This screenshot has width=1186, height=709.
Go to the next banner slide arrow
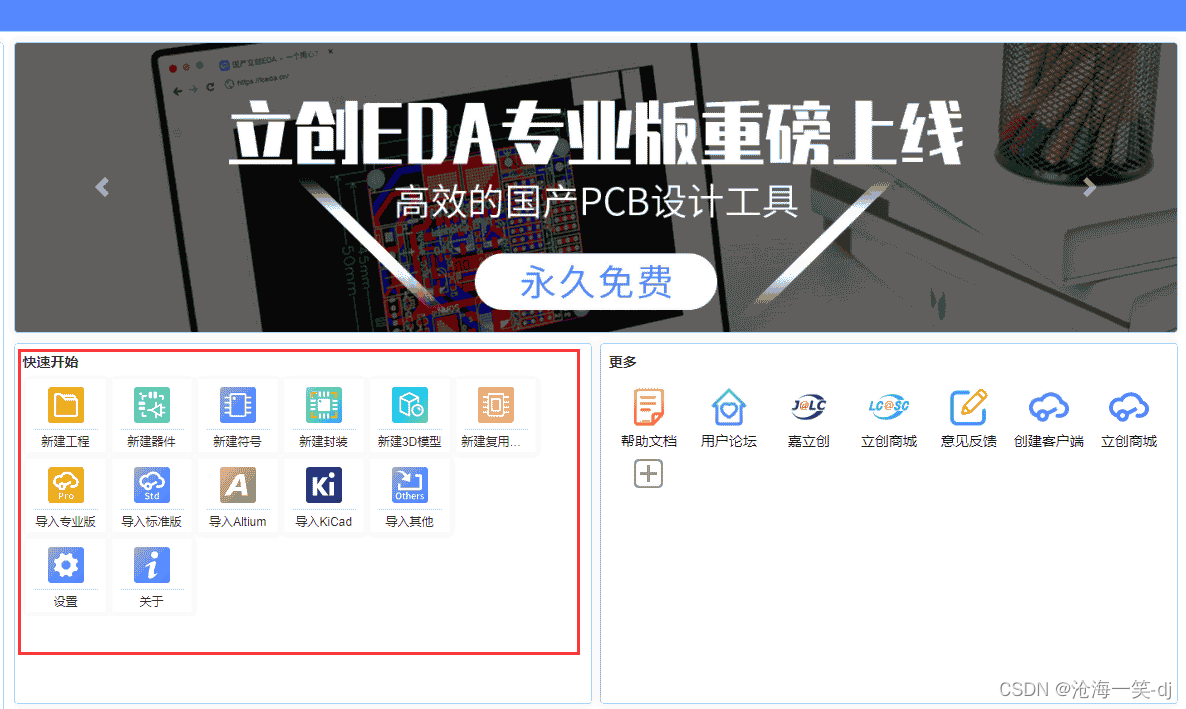point(1089,187)
